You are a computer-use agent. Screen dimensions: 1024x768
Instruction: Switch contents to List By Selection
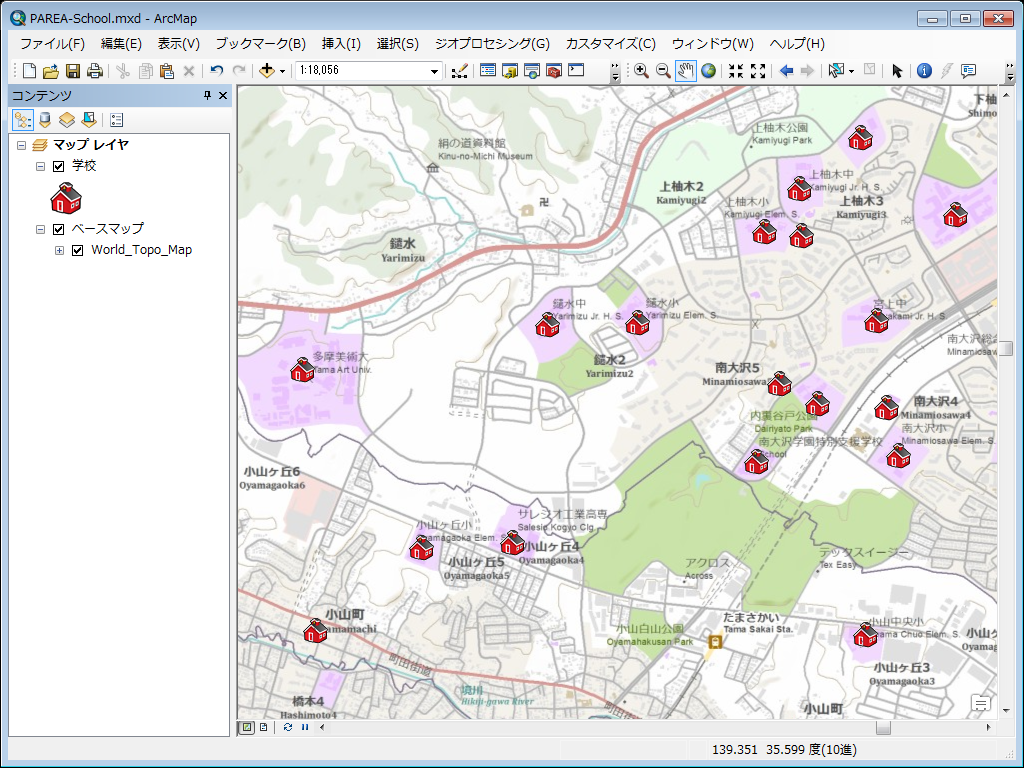point(89,120)
